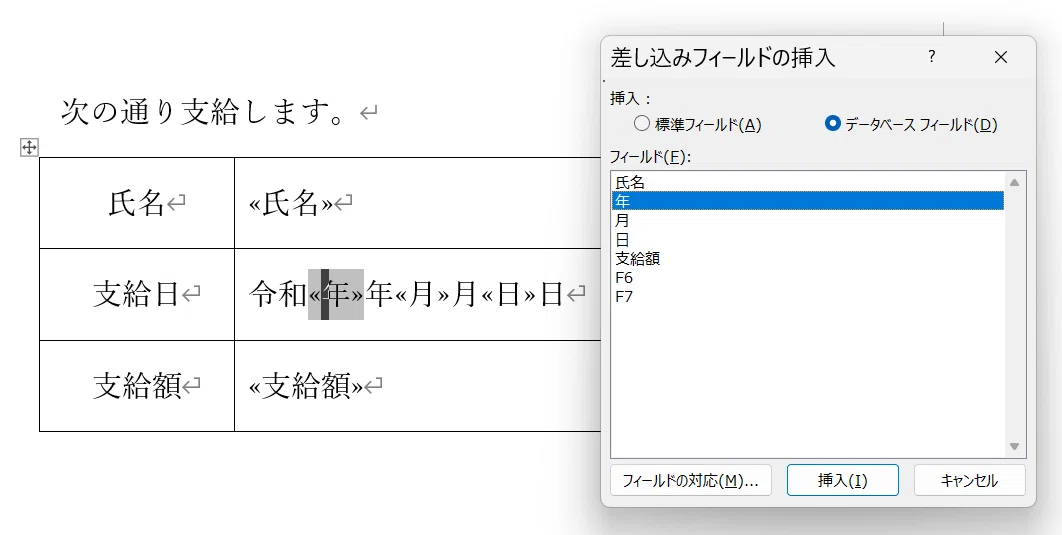Click the 支給日 label cell in the table

[137, 295]
